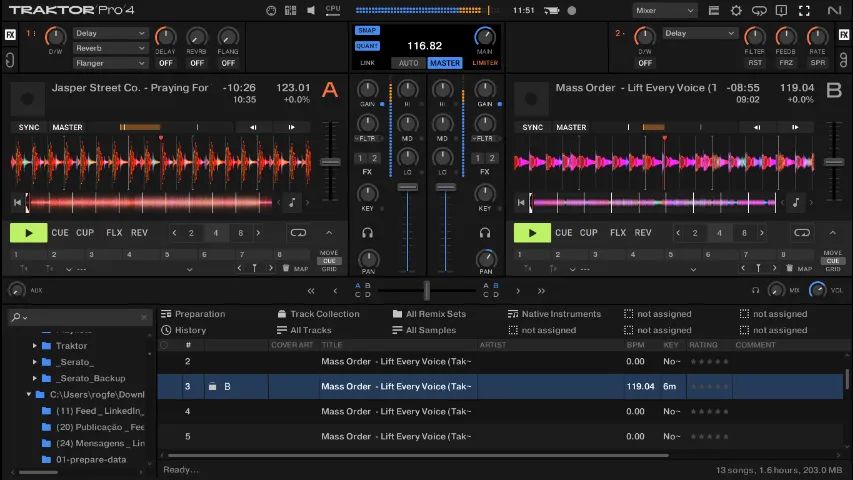Viewport: 853px width, 480px height.
Task: Click channel A volume fader
Action: tap(407, 187)
